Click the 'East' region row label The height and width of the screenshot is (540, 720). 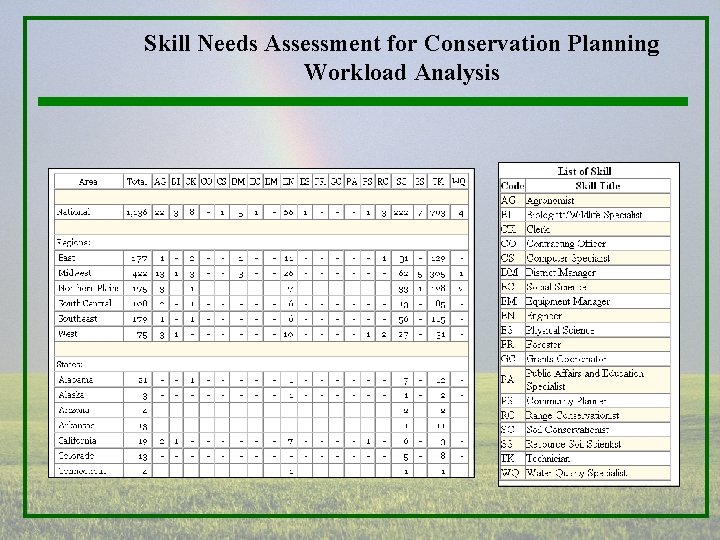pos(67,258)
